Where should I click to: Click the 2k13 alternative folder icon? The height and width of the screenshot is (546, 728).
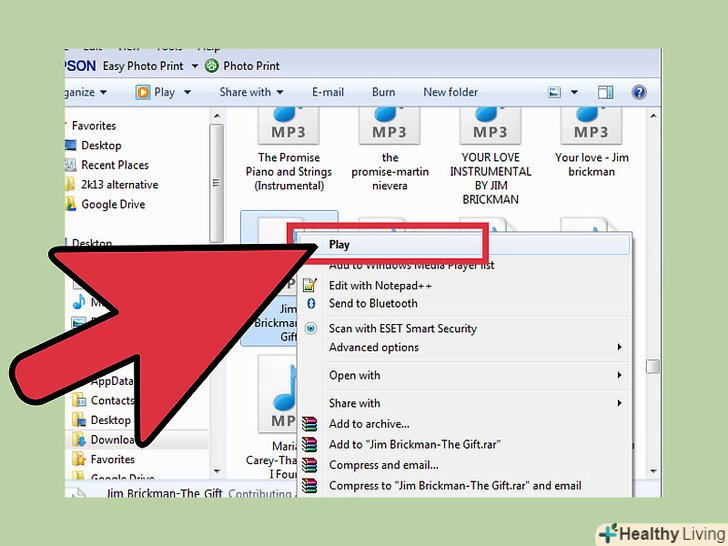point(70,184)
